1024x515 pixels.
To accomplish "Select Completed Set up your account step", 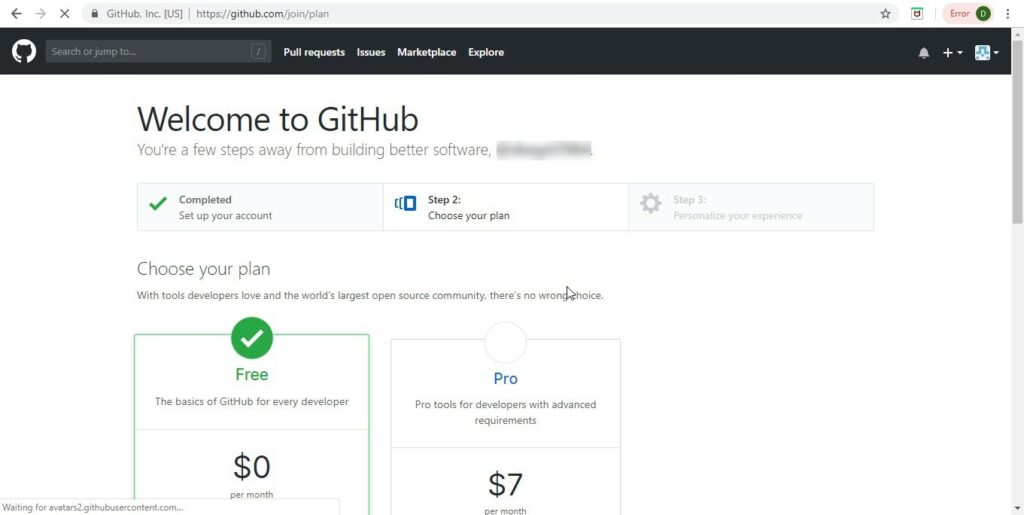I will click(x=260, y=207).
